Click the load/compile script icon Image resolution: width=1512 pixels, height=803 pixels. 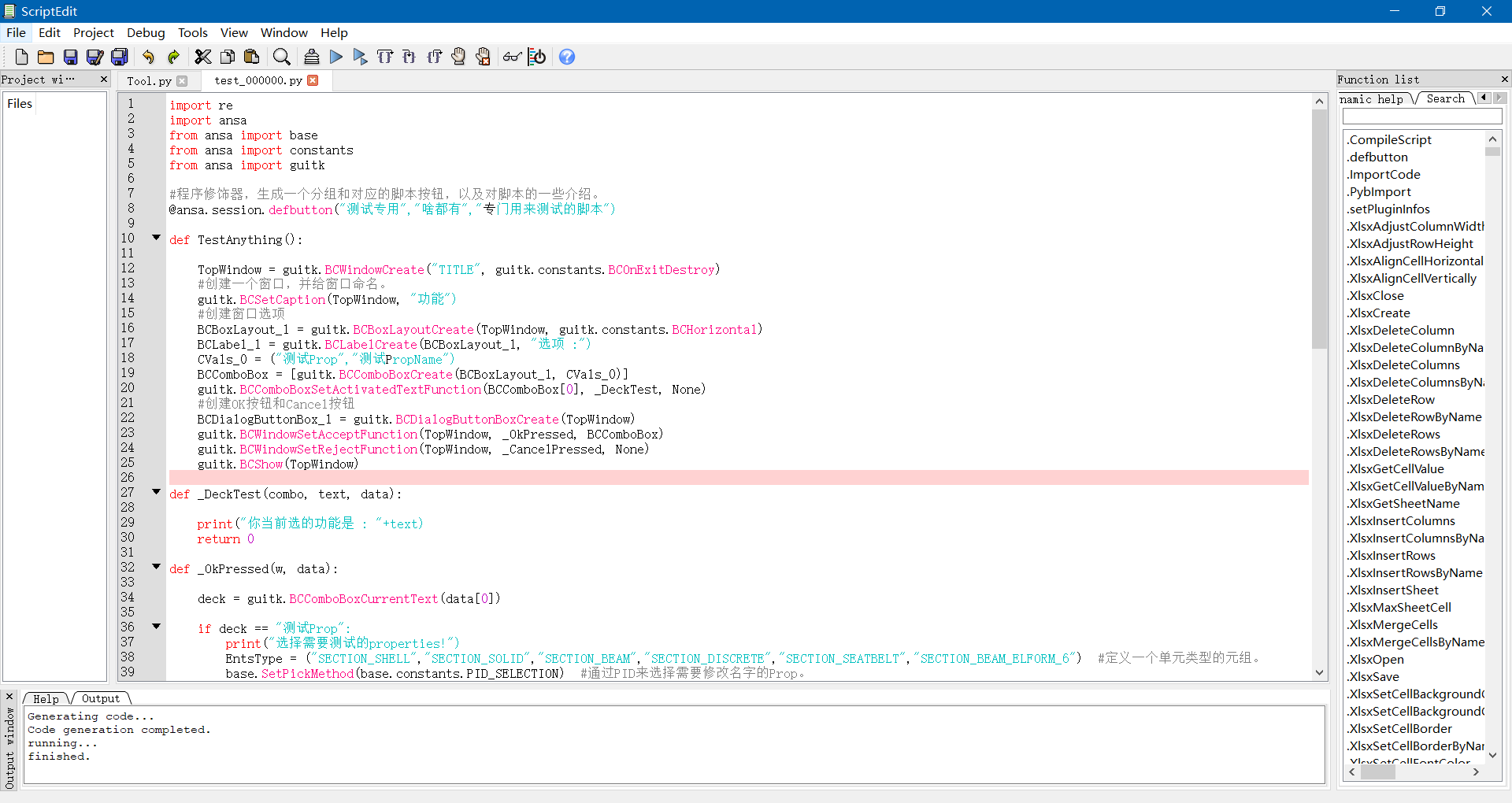312,57
